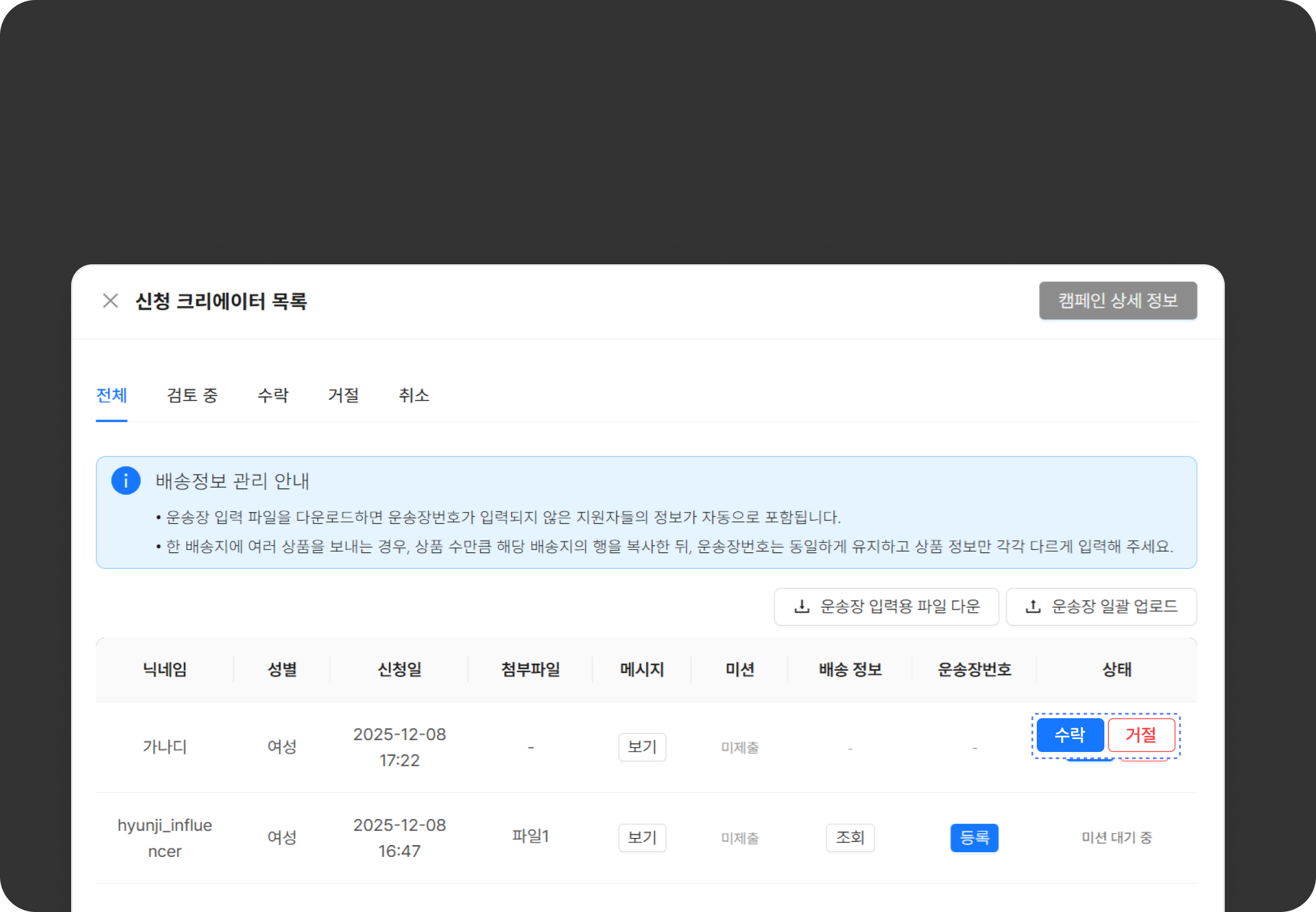1316x912 pixels.
Task: Click 운송장 일괄 업로드 button text
Action: tap(1114, 606)
